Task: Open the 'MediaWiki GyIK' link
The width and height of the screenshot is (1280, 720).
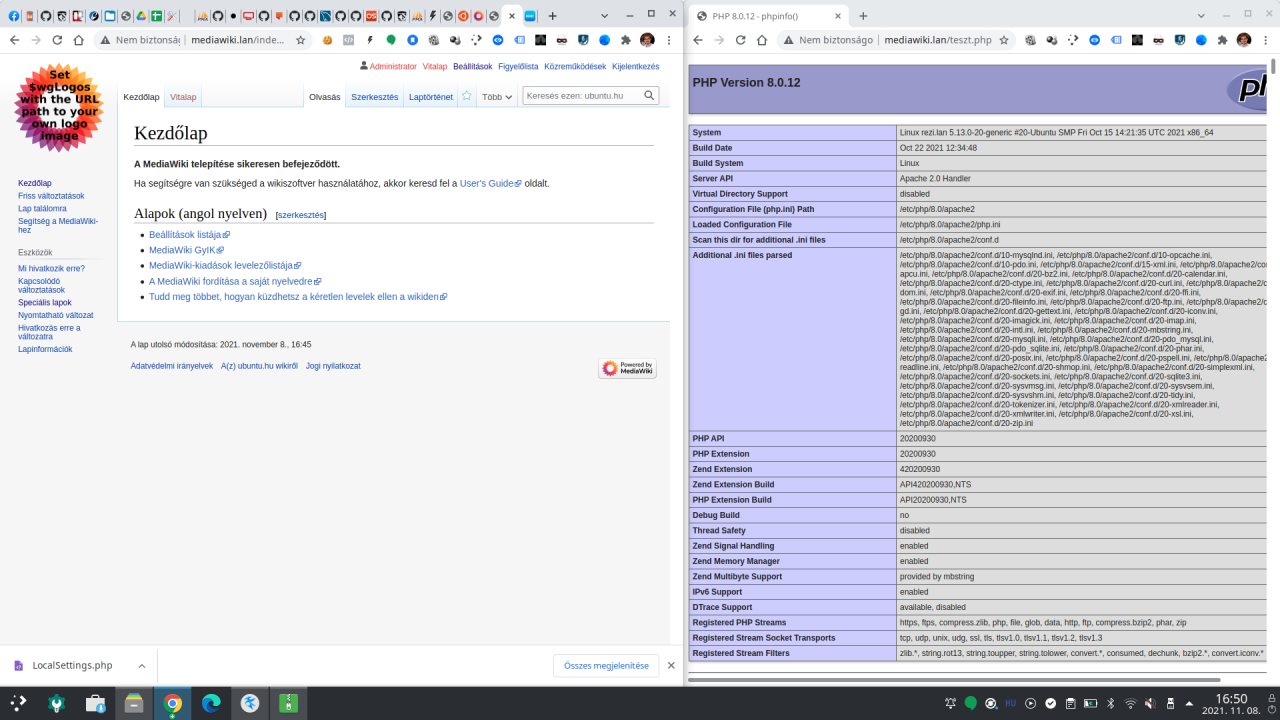Action: 186,250
